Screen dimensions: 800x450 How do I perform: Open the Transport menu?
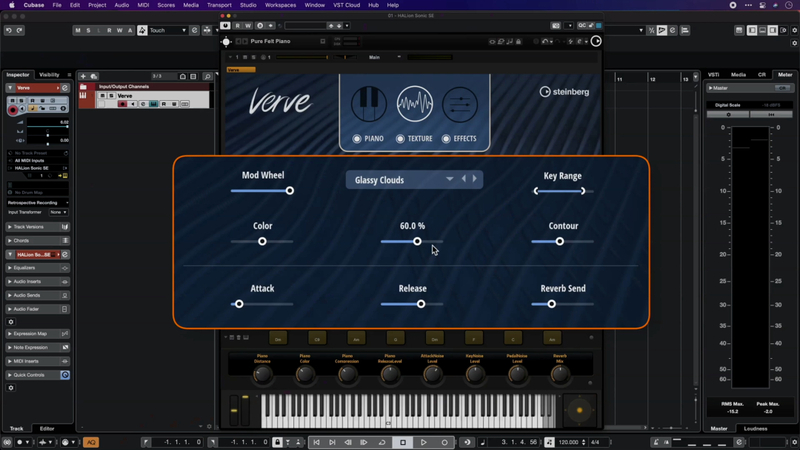pyautogui.click(x=219, y=5)
